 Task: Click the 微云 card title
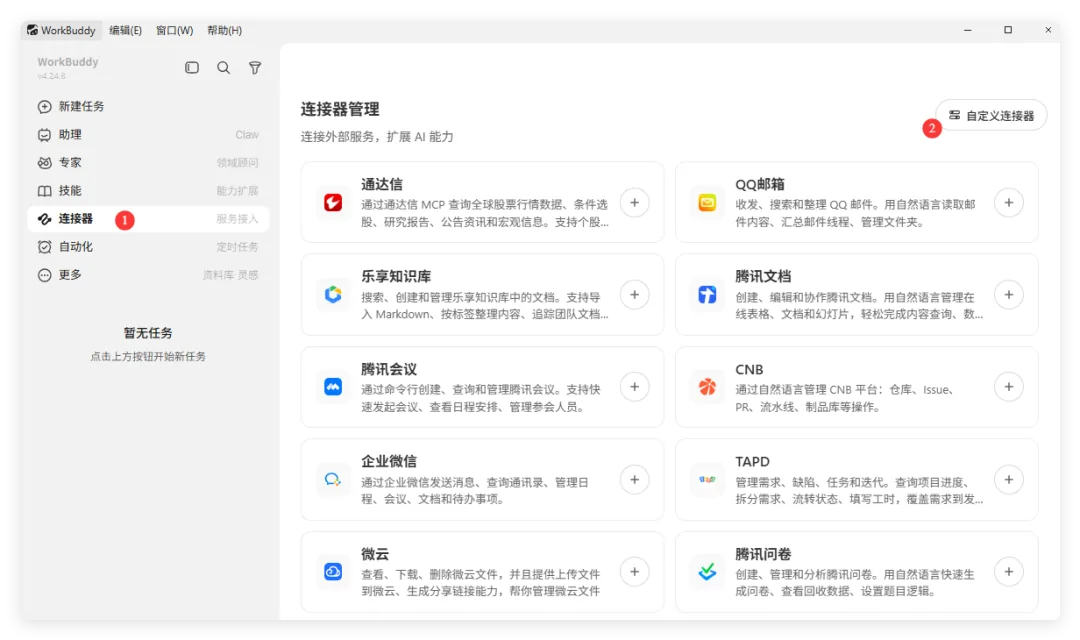coord(375,553)
